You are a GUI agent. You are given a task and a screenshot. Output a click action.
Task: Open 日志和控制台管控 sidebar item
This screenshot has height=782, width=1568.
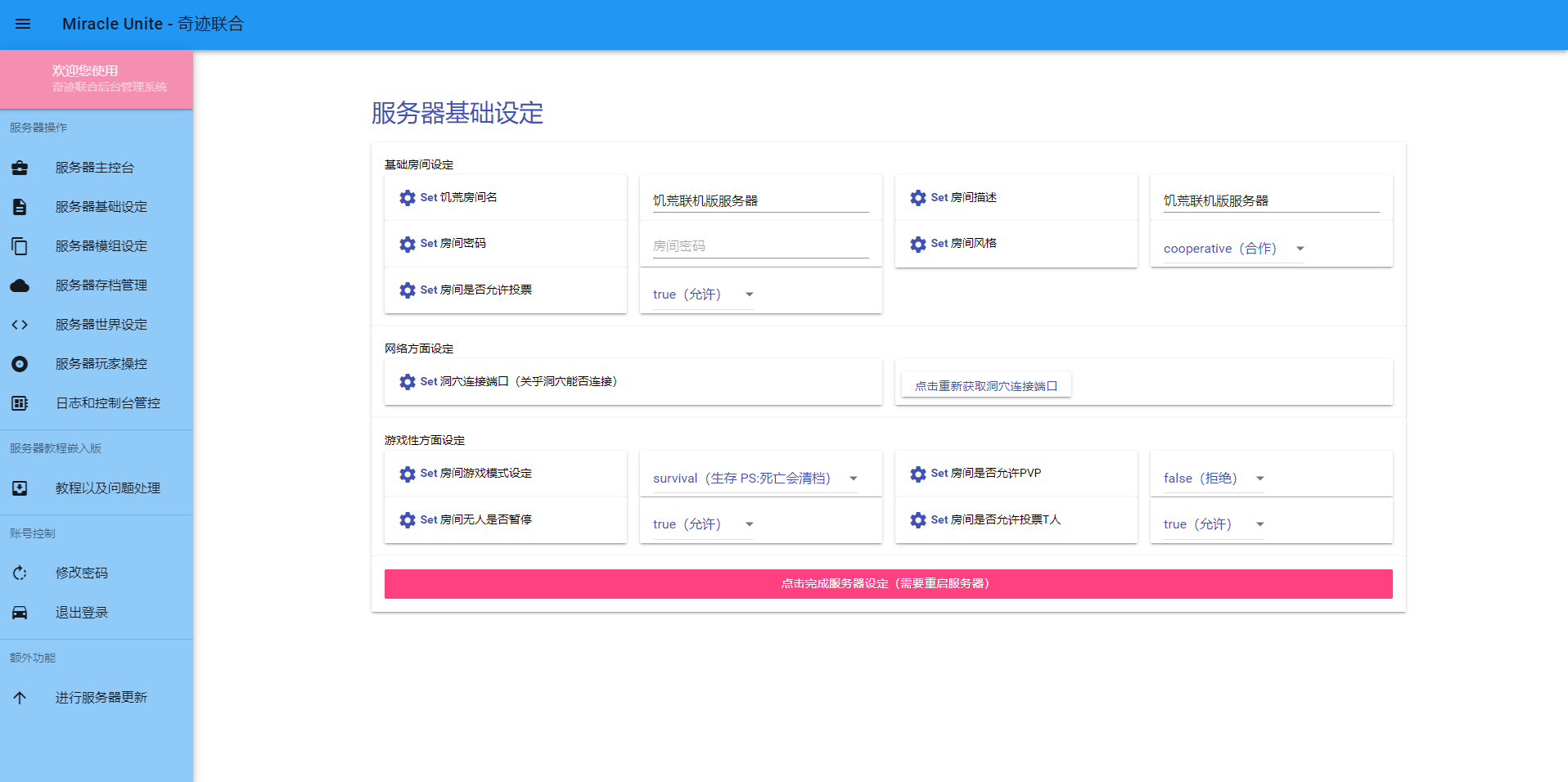97,403
